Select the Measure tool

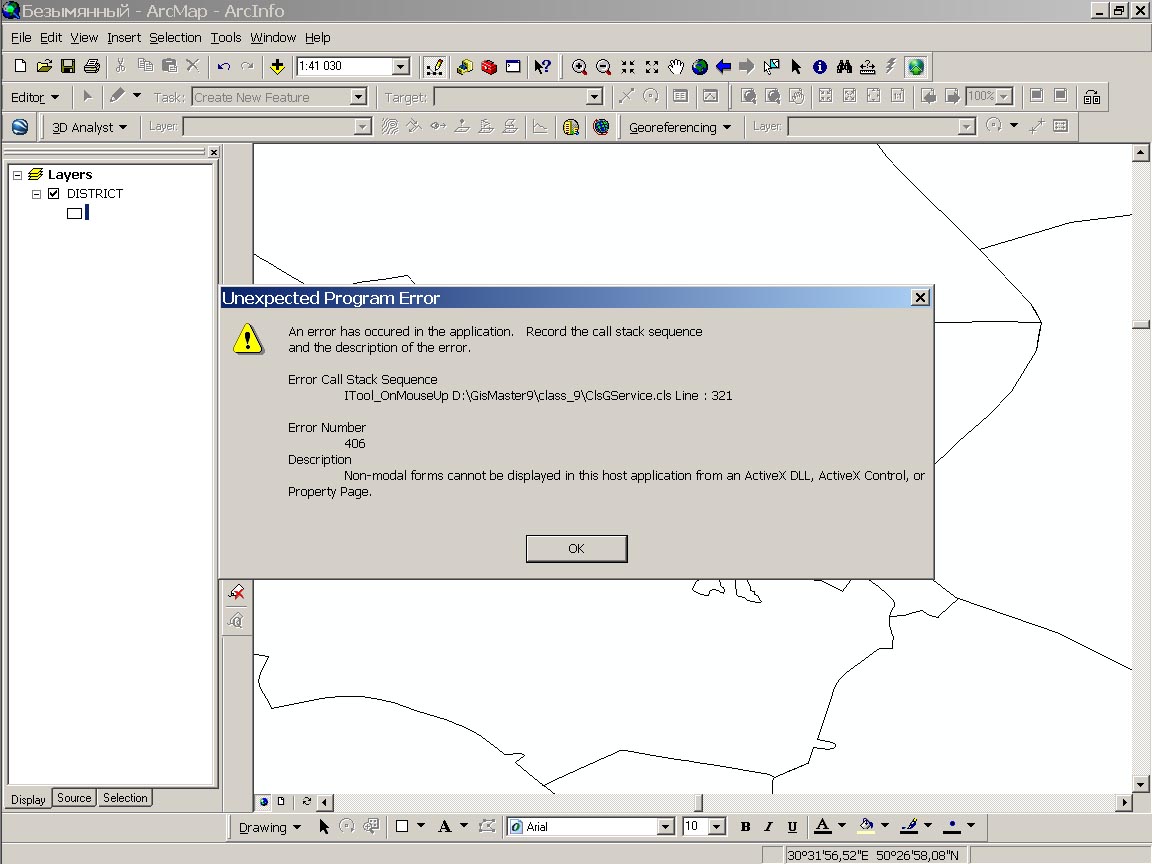click(x=868, y=67)
